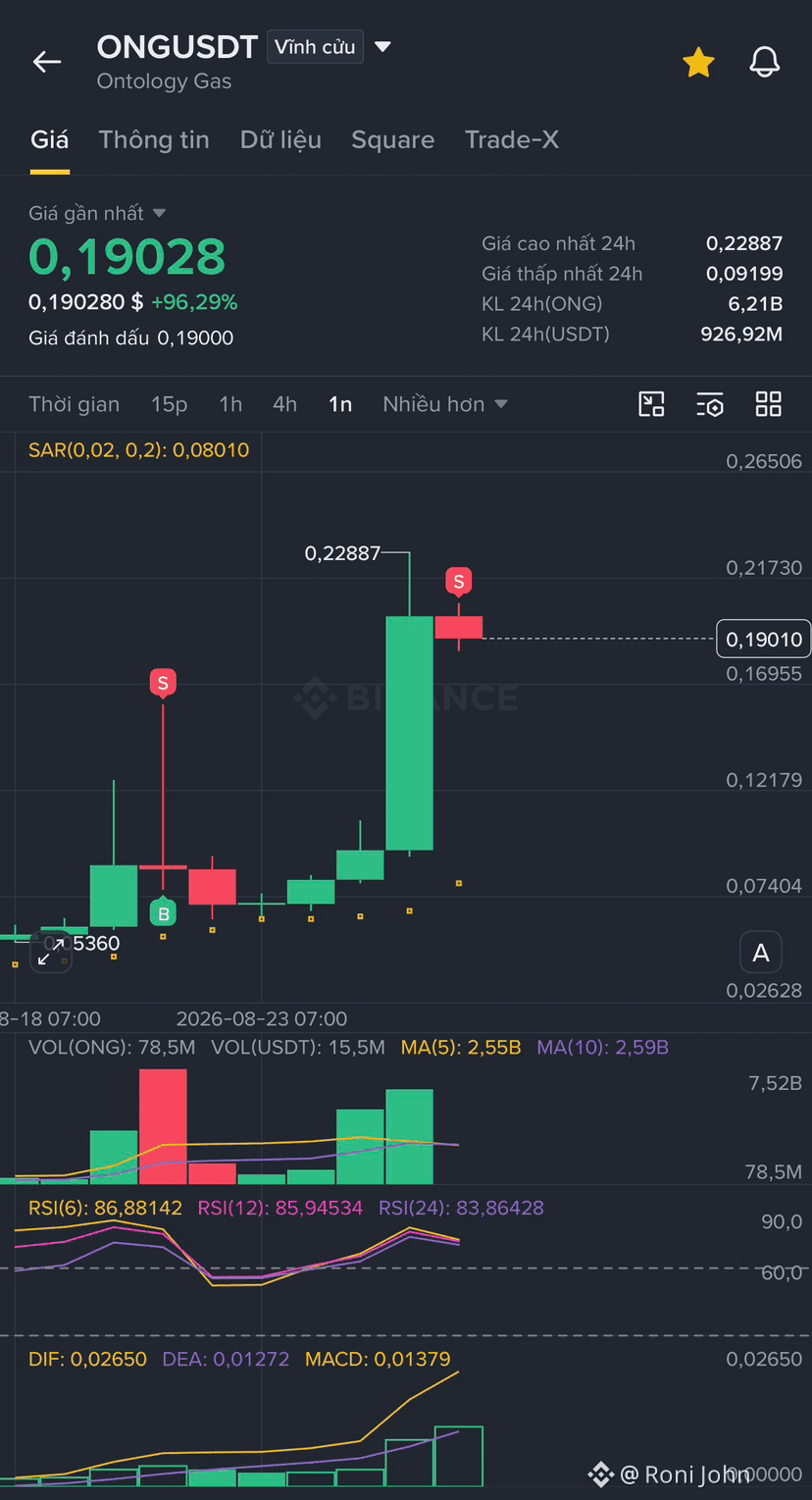Open the chart drawing tools icon

point(651,404)
